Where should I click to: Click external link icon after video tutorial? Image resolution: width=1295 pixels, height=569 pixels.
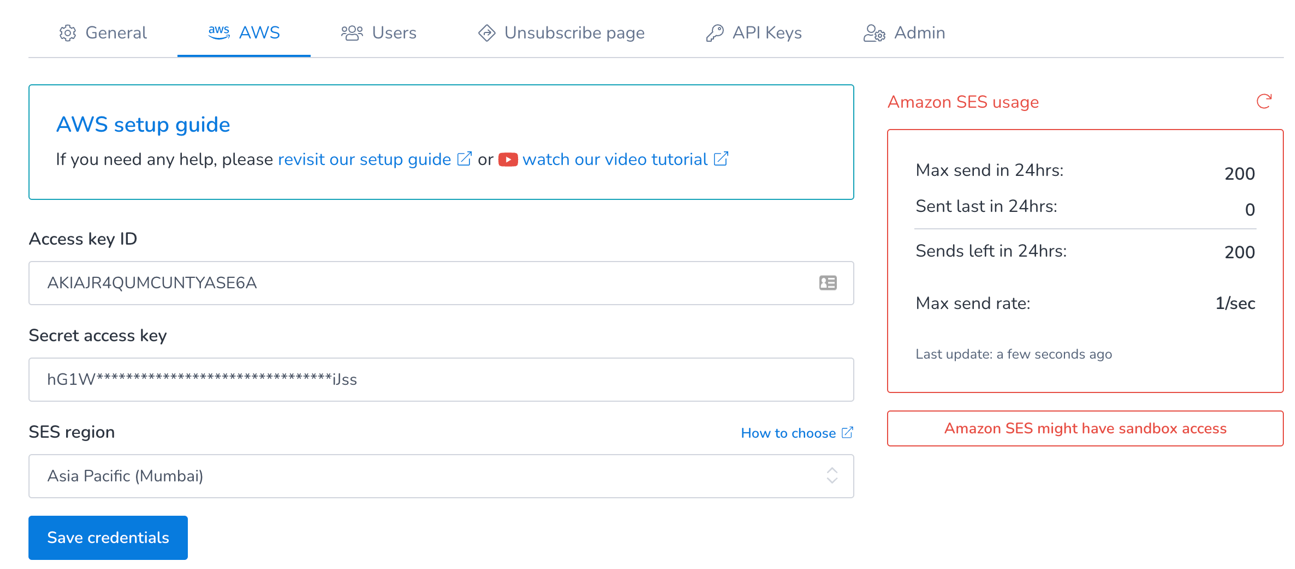tap(721, 159)
